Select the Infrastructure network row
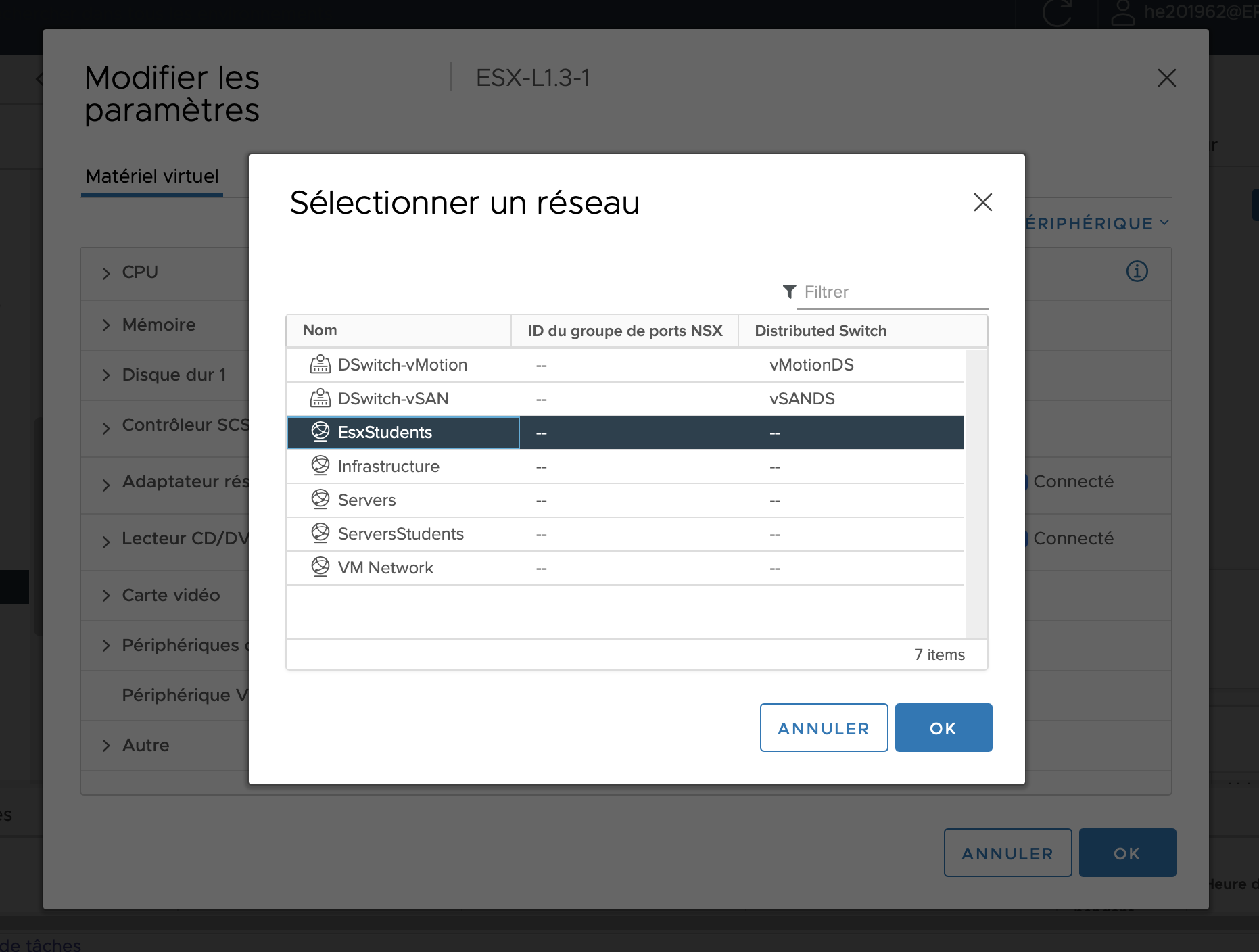The image size is (1259, 952). click(x=625, y=467)
